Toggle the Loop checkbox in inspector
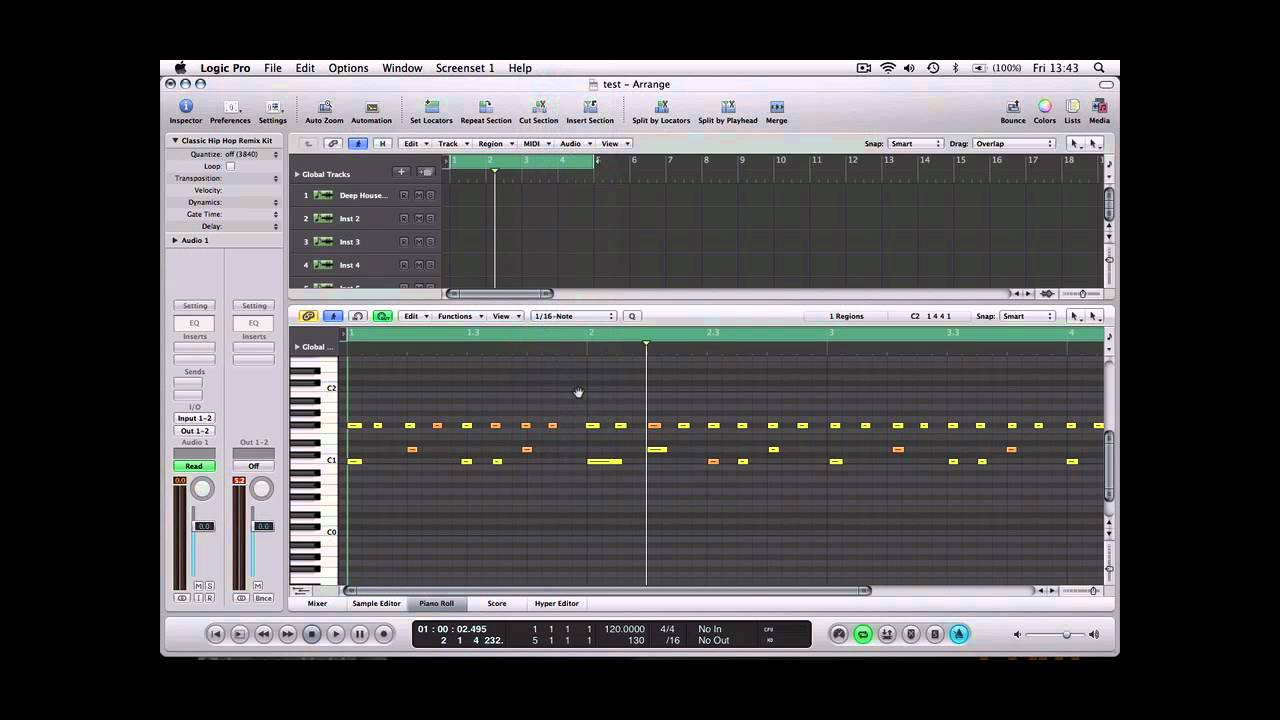The height and width of the screenshot is (720, 1280). pyautogui.click(x=230, y=166)
